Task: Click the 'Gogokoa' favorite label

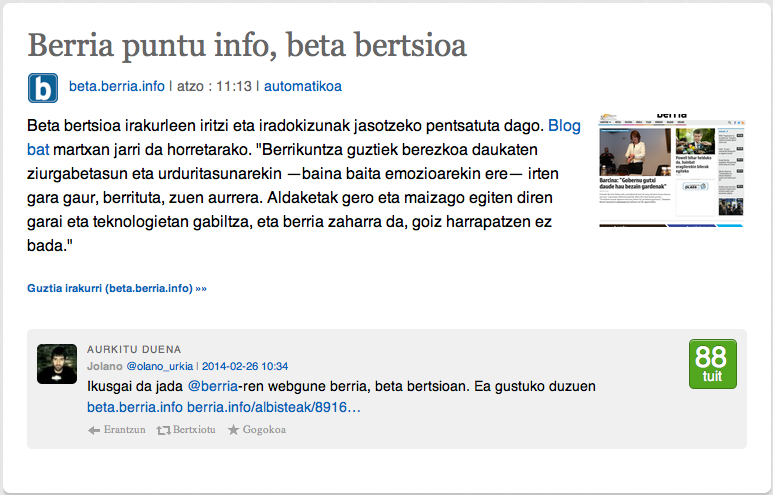Action: click(x=264, y=430)
